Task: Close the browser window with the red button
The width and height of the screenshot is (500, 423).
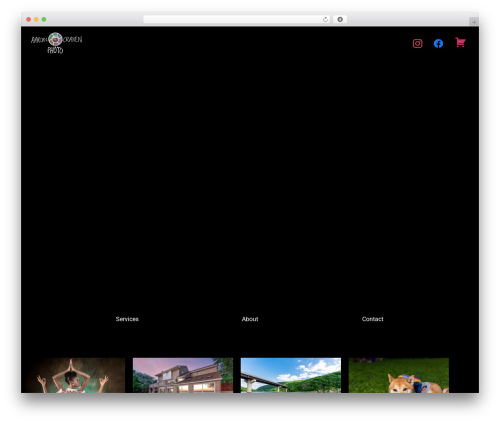Action: coord(29,19)
